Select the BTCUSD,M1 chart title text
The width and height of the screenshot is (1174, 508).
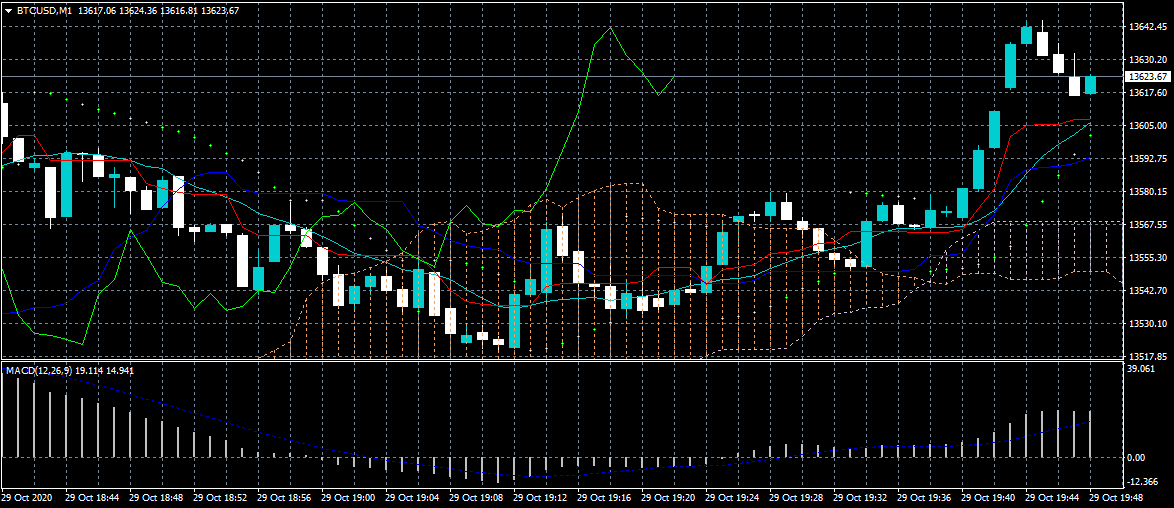tap(44, 11)
